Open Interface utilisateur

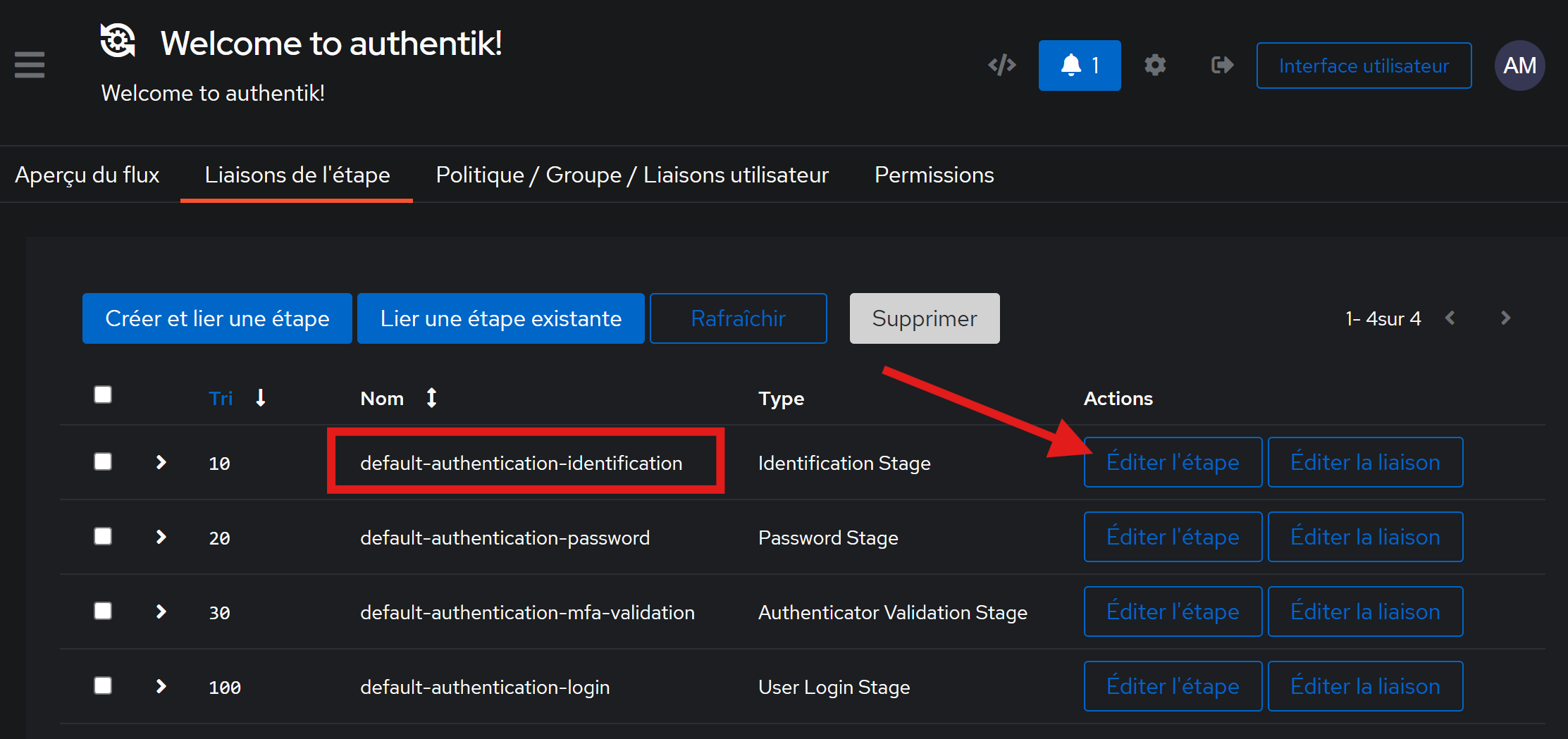(x=1364, y=66)
